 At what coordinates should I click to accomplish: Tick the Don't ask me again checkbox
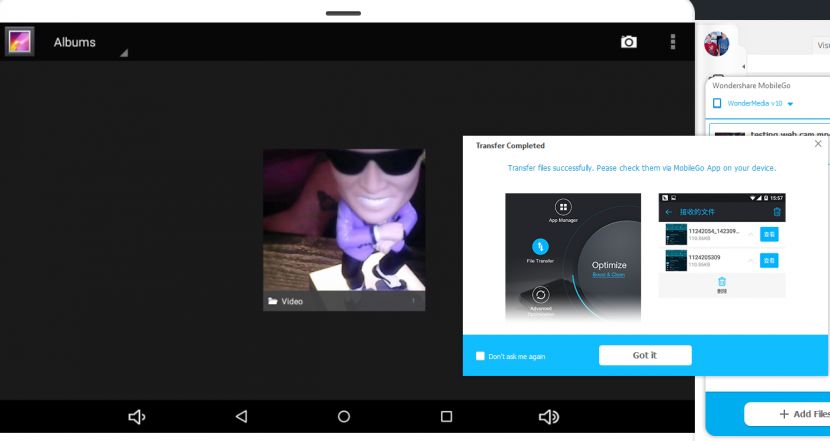pos(480,356)
